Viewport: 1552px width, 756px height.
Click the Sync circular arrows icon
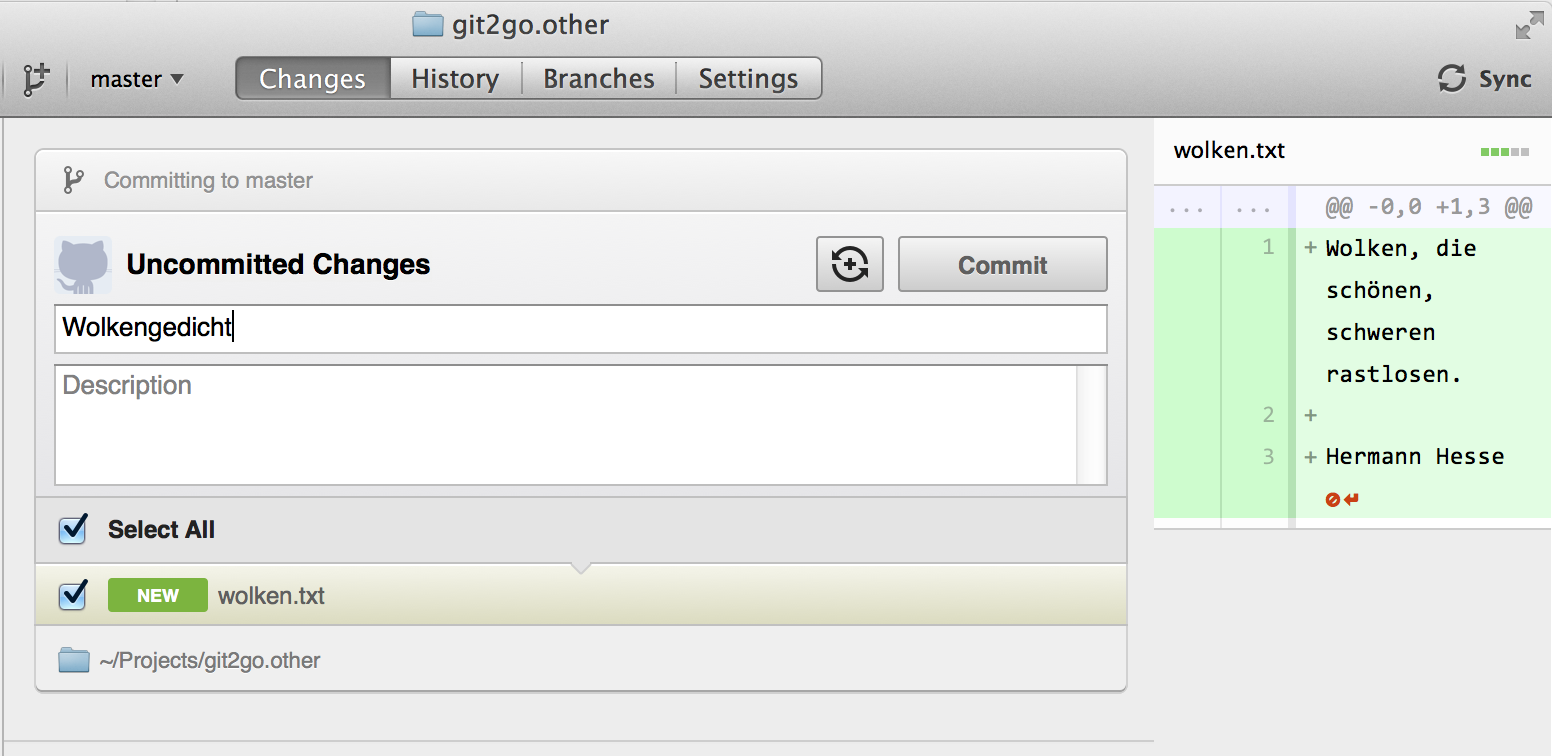click(1452, 79)
